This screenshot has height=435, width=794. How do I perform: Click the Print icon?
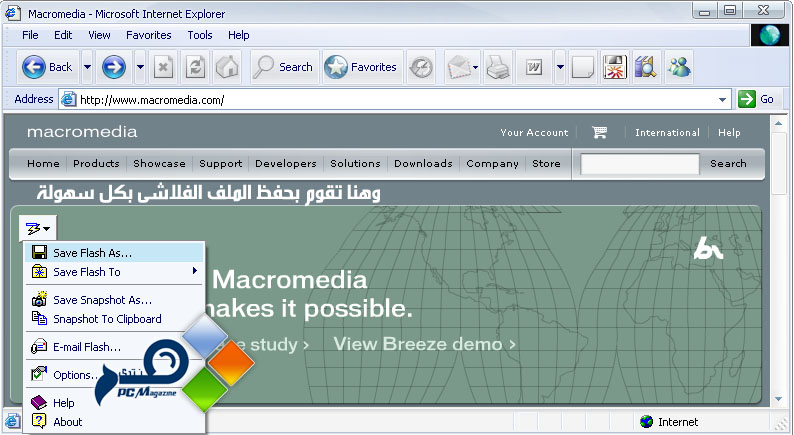[498, 67]
